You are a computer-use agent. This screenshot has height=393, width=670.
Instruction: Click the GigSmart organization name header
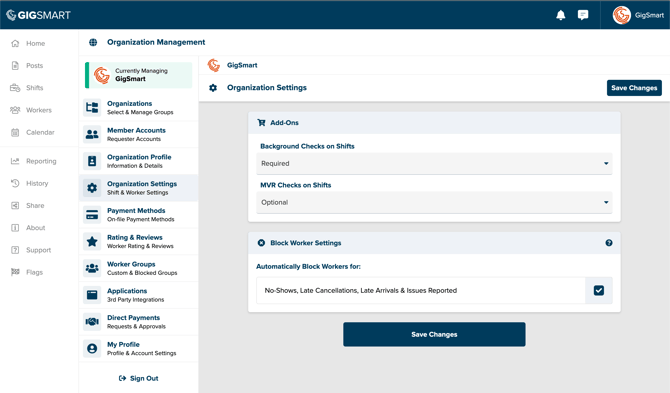[242, 65]
